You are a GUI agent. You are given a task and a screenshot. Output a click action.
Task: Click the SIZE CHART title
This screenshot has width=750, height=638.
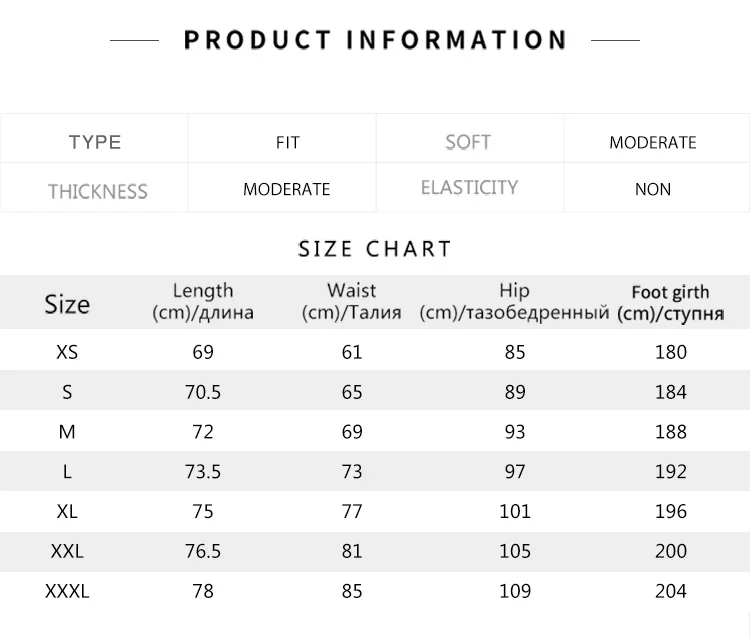(x=375, y=249)
